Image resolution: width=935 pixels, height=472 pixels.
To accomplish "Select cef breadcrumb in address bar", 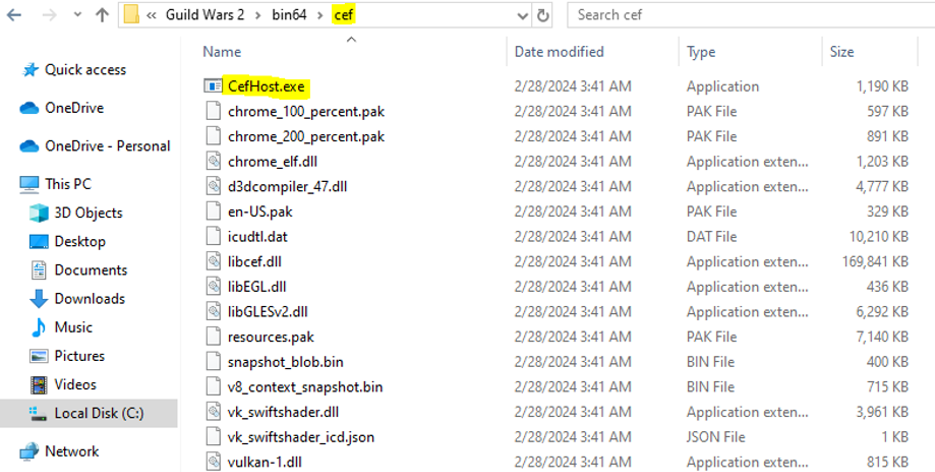I will pos(344,15).
